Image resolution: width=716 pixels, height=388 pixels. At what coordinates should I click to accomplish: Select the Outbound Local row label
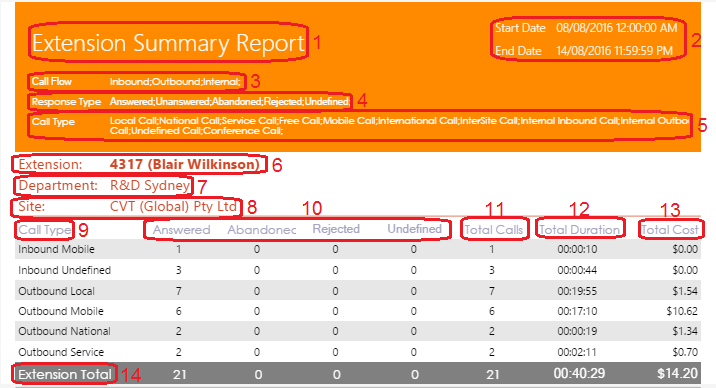click(x=56, y=291)
